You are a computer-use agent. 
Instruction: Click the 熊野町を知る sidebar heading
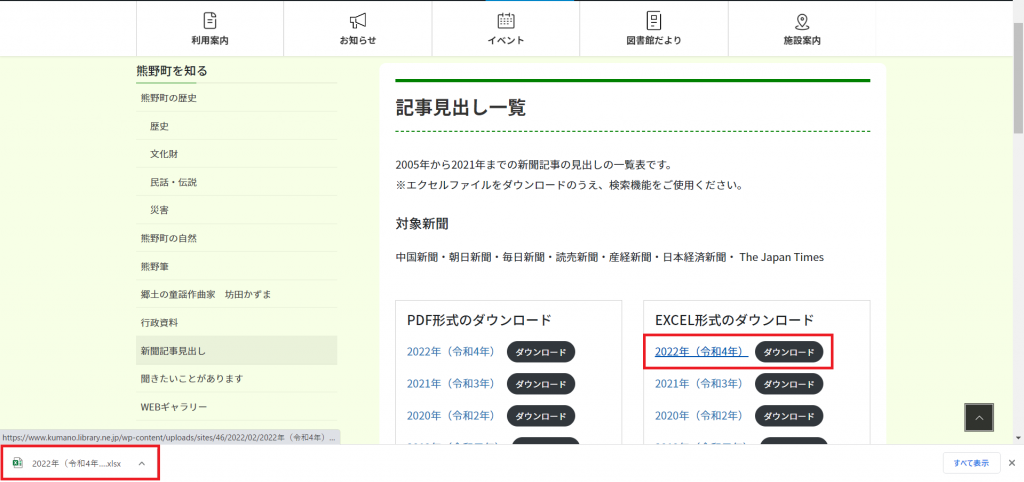(x=172, y=71)
